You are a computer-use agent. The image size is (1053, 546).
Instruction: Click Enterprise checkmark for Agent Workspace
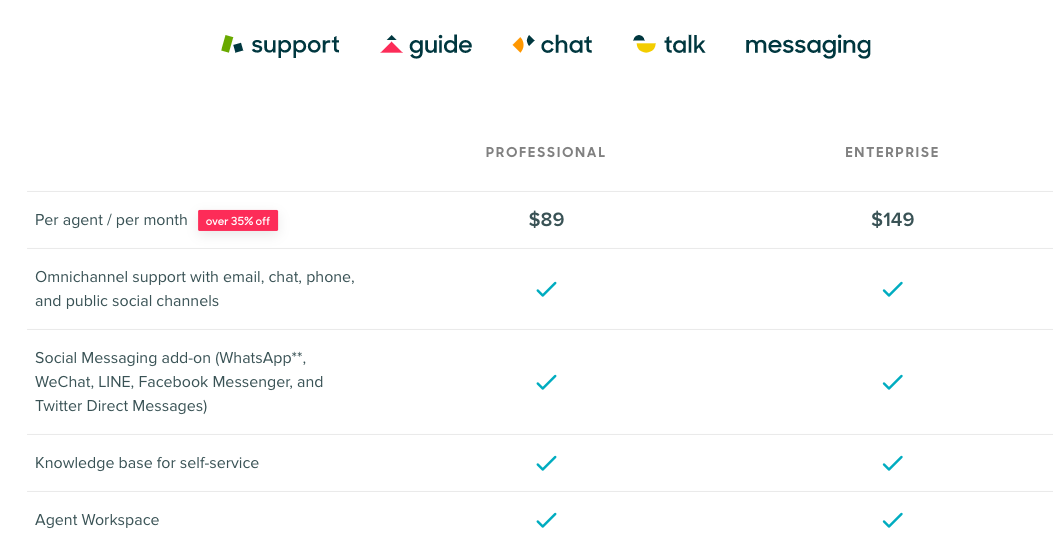(892, 520)
